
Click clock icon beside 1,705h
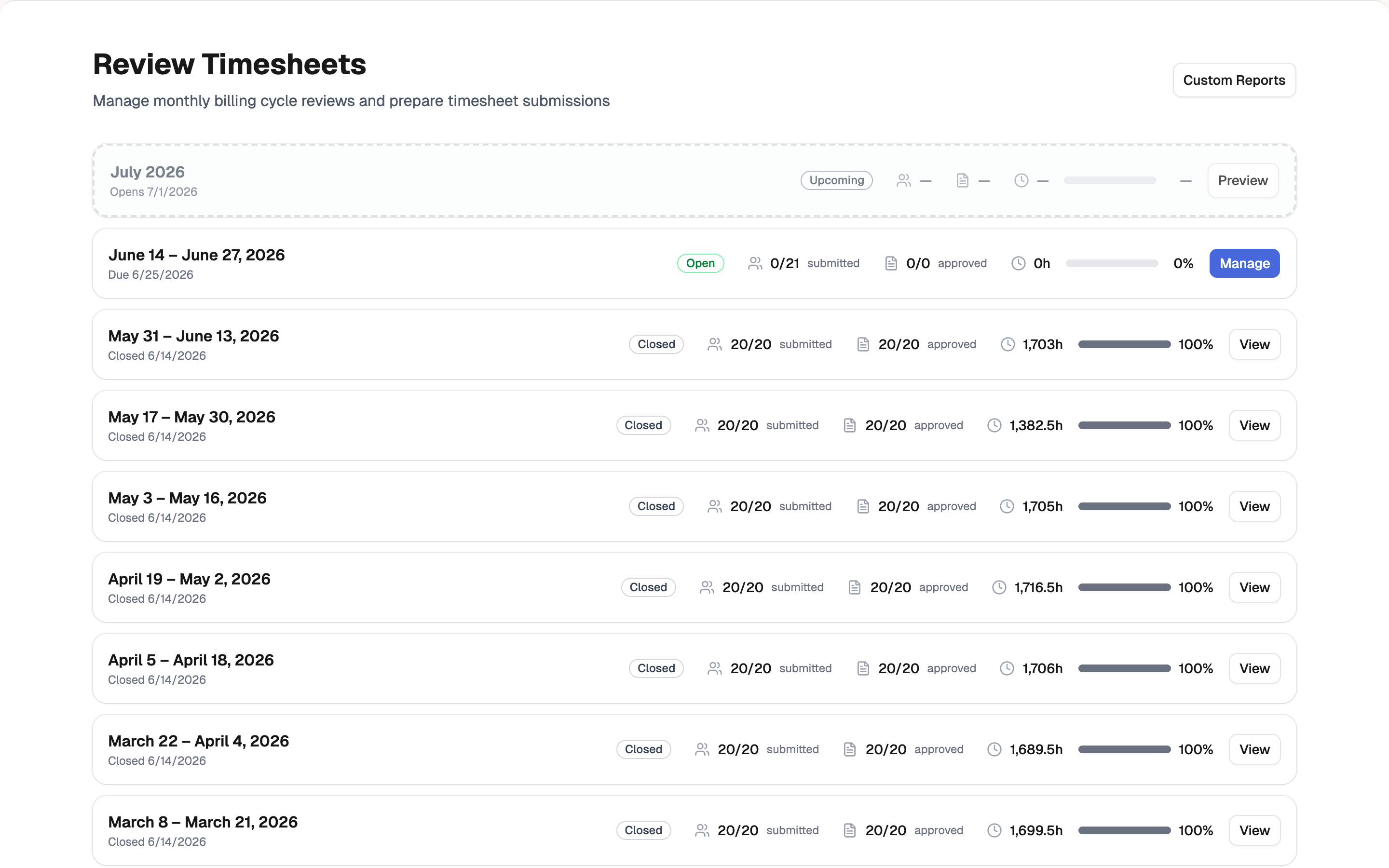[1008, 506]
